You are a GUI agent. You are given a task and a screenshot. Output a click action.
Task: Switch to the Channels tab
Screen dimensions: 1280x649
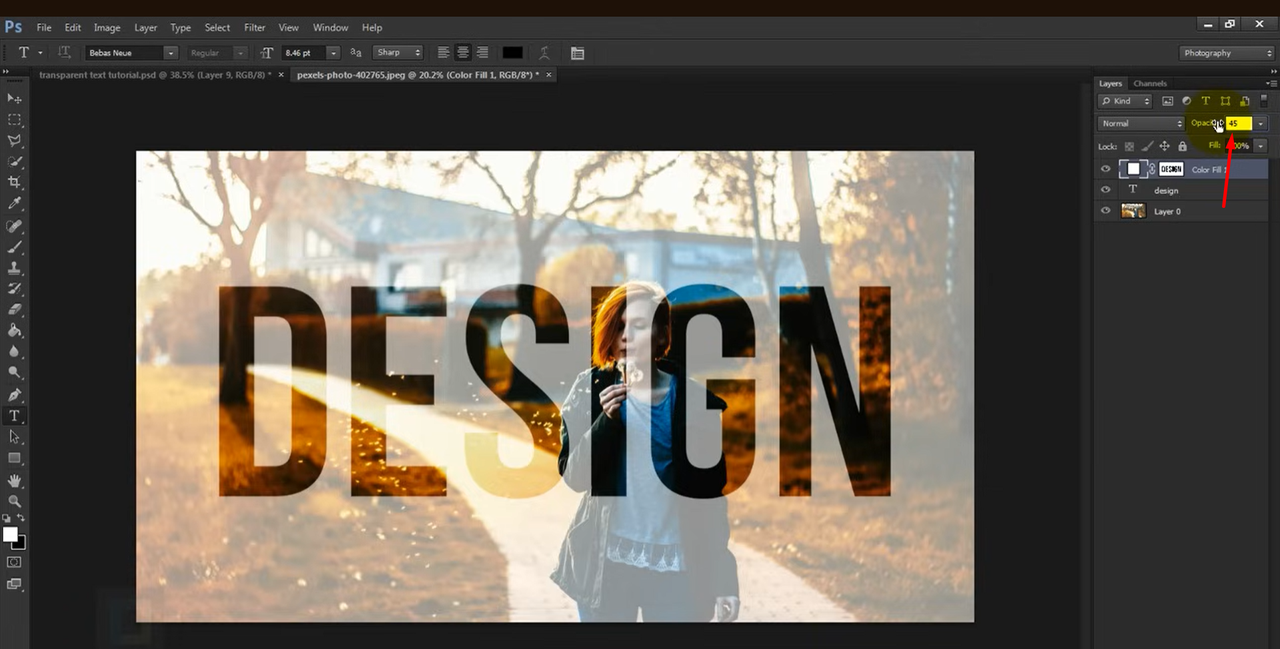(1150, 83)
